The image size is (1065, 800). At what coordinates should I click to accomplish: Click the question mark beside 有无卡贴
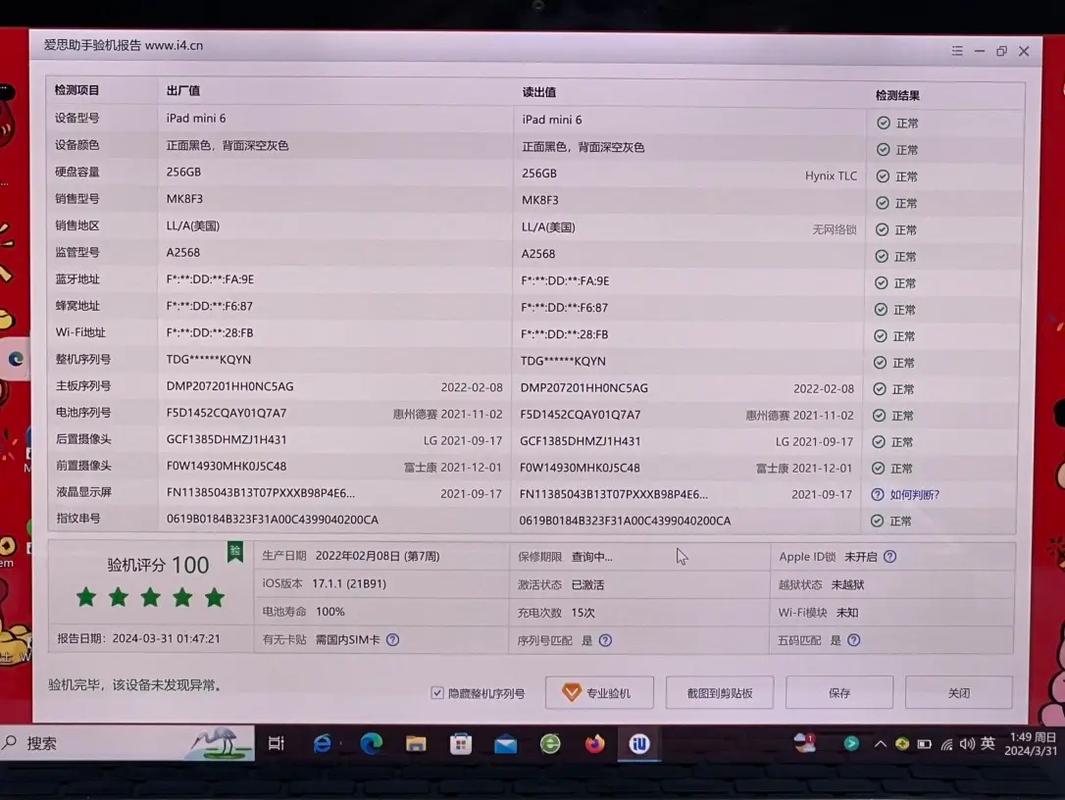click(393, 638)
